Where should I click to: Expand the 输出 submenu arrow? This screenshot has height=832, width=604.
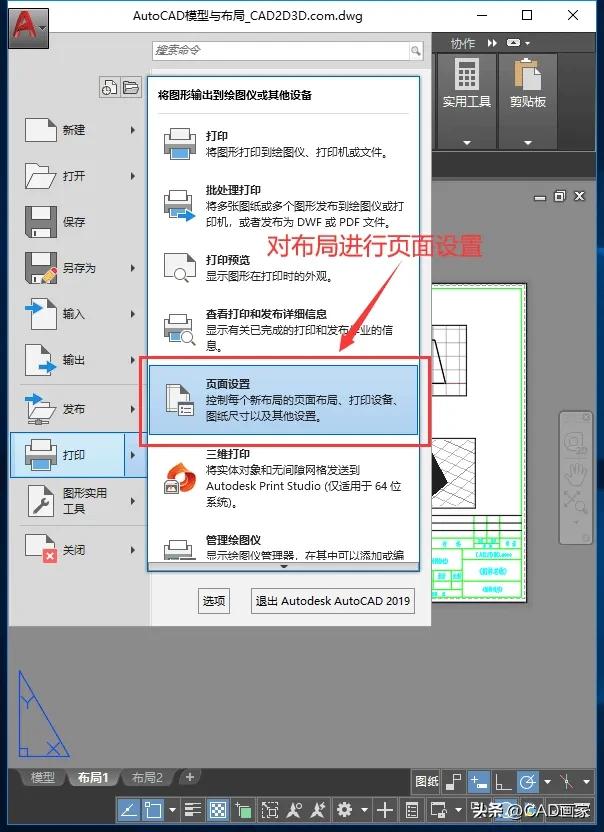(x=133, y=360)
